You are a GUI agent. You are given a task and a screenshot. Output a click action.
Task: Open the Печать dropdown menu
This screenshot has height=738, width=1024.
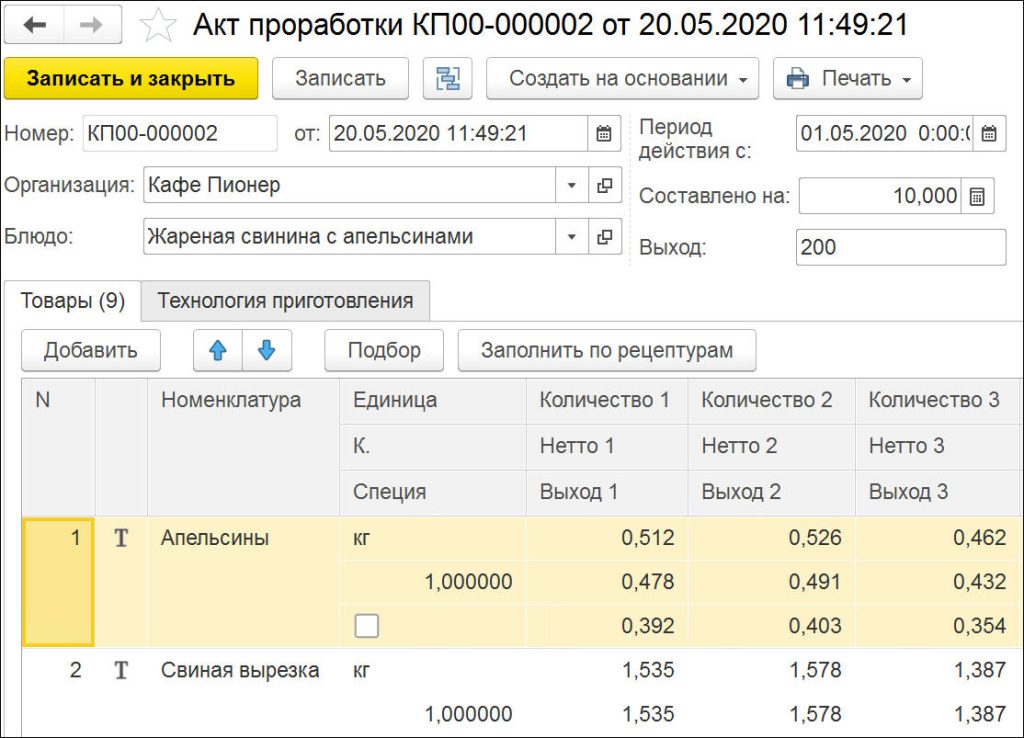[848, 78]
